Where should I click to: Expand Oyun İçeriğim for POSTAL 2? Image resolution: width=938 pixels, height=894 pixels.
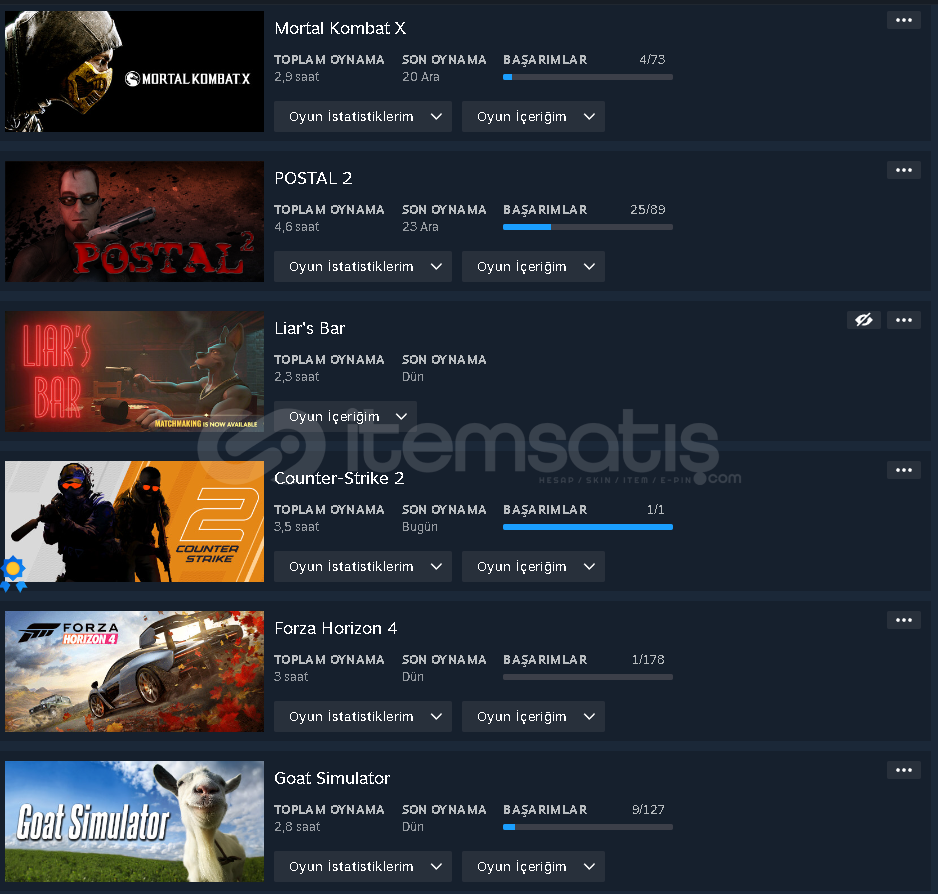click(533, 267)
